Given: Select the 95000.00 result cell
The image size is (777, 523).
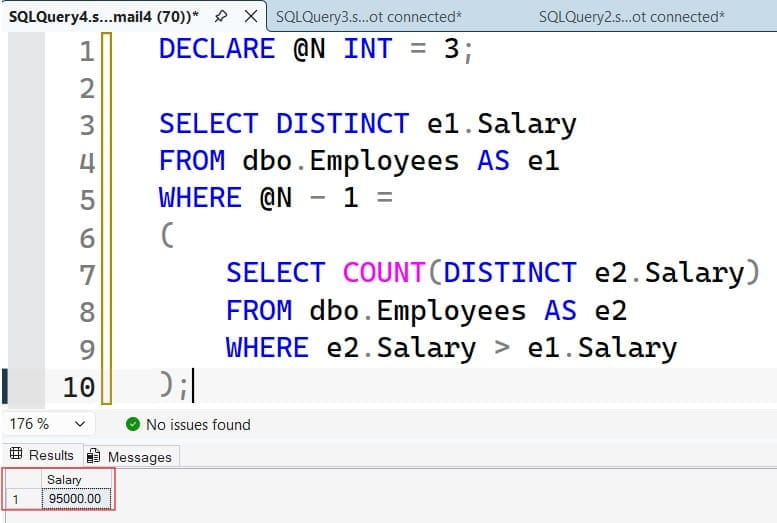Looking at the screenshot, I should [76, 498].
